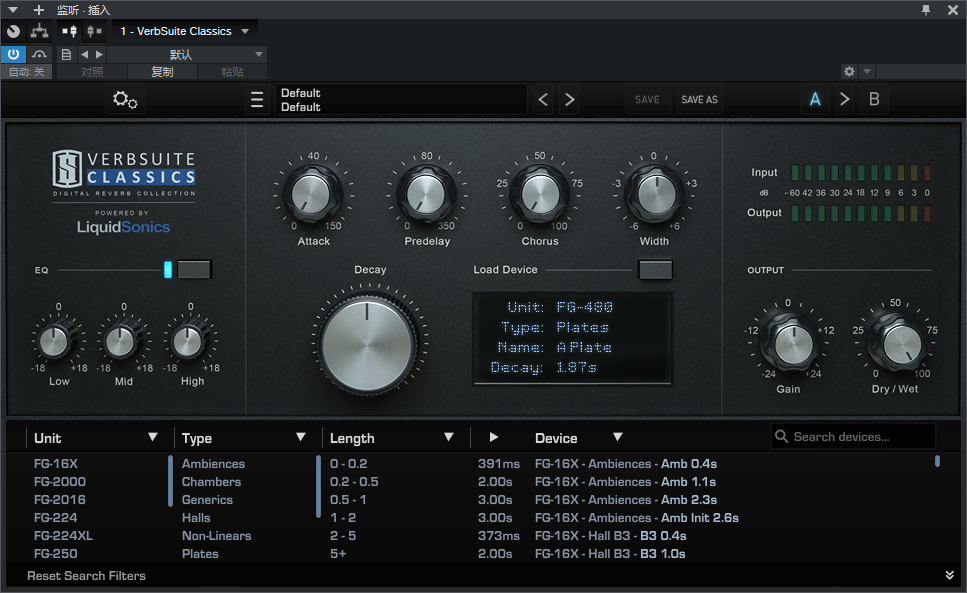
Task: Click the 复制 copy button
Action: [162, 72]
